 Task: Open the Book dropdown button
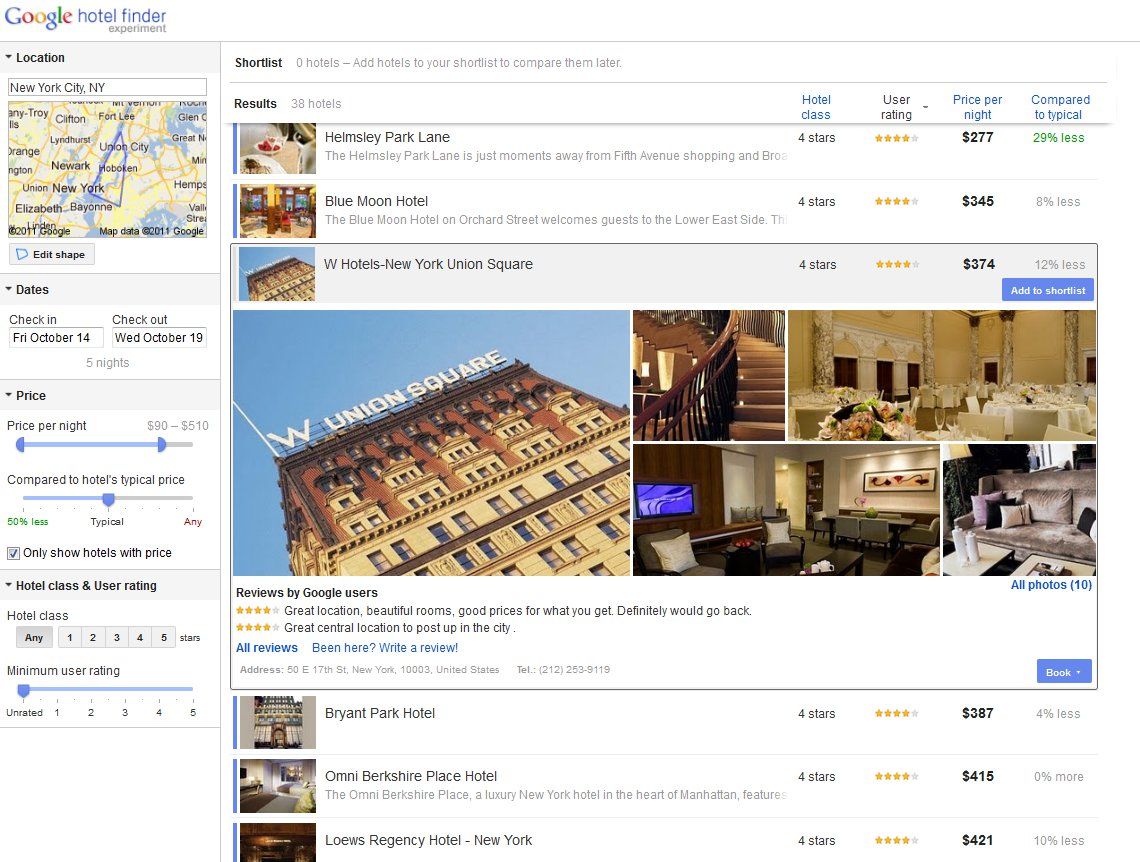(1063, 672)
